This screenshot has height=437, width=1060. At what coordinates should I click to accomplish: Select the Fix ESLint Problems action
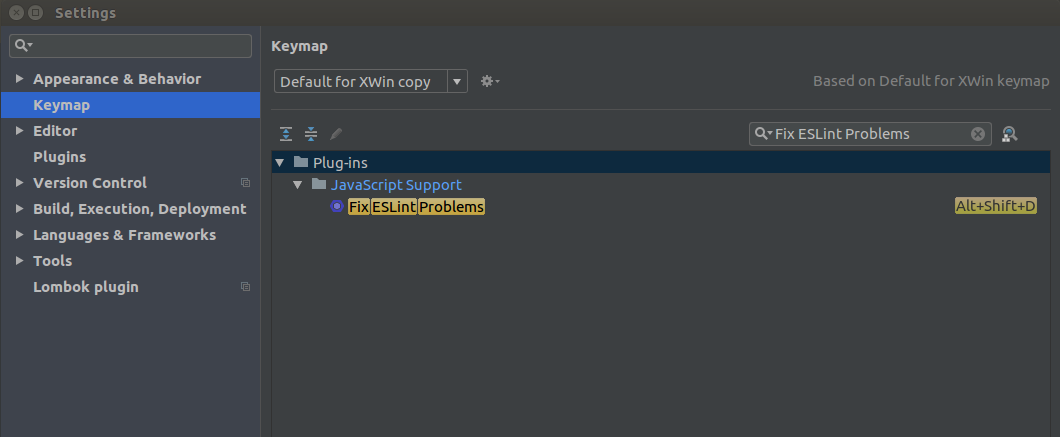416,207
